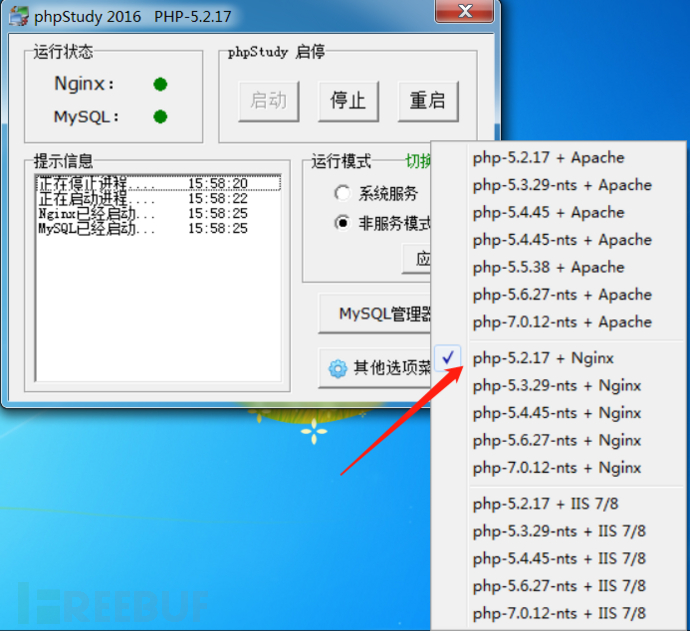Choose php-5.3.29-nts + IIS 7/8
This screenshot has width=690, height=631.
[558, 531]
